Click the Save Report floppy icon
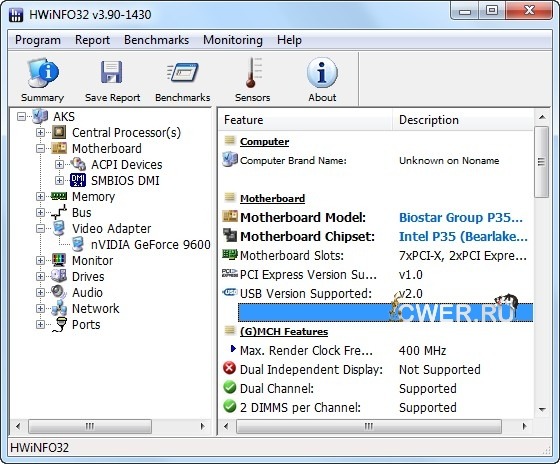 tap(112, 72)
